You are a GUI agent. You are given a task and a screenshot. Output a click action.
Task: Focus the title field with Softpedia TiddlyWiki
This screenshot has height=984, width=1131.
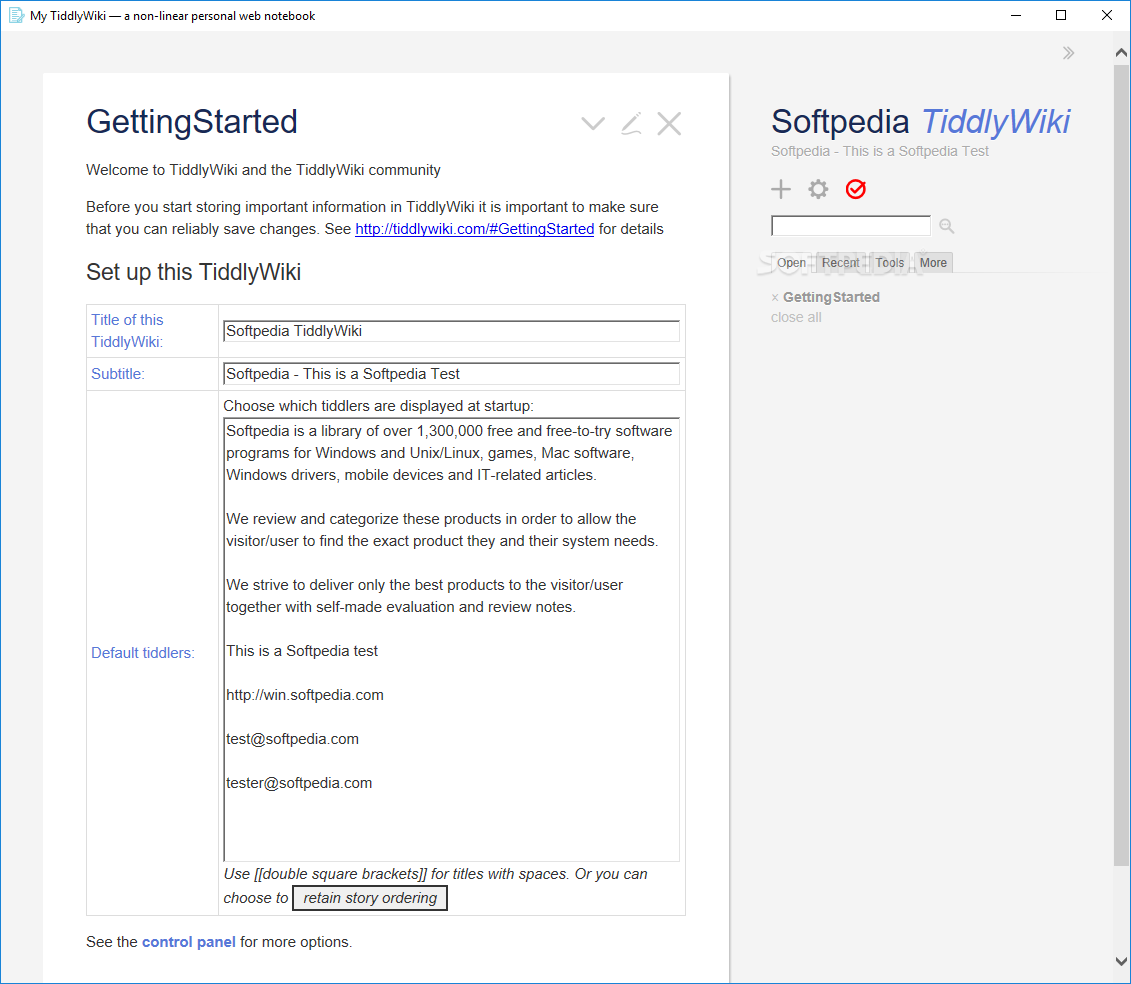[452, 331]
